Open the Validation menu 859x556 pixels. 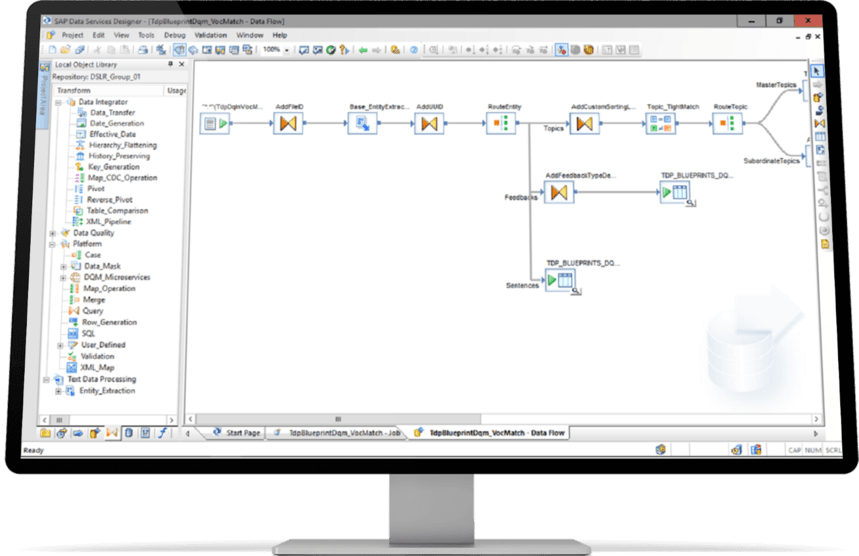tap(211, 35)
